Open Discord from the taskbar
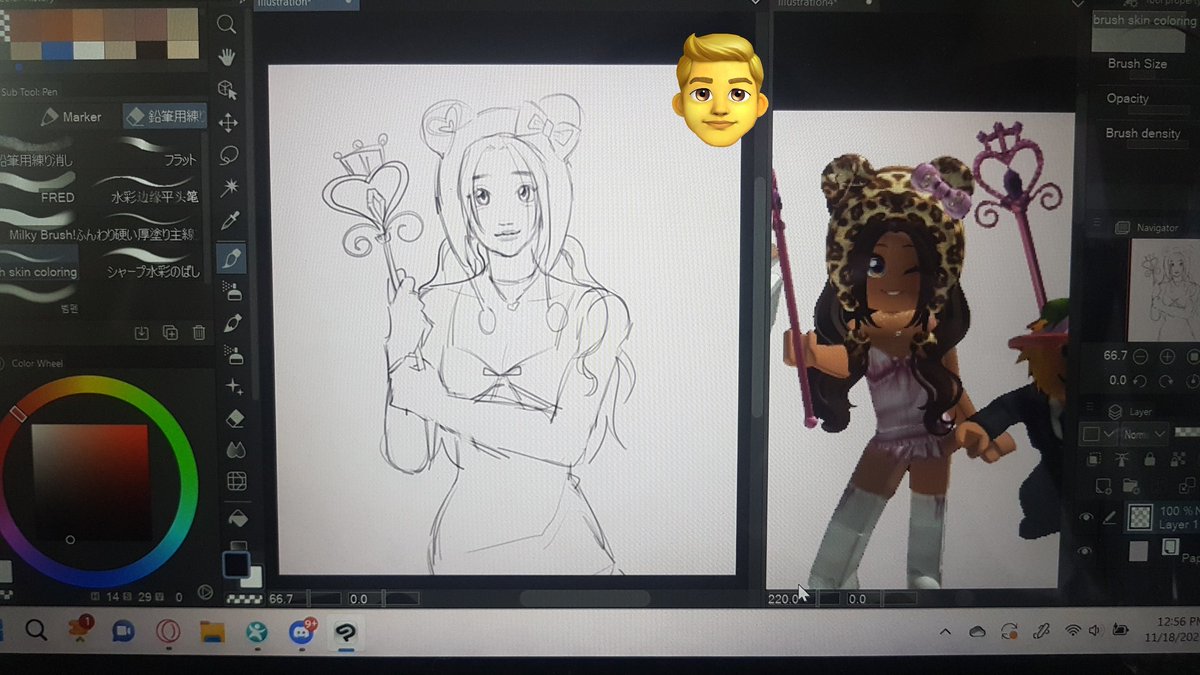The height and width of the screenshot is (675, 1200). tap(303, 632)
